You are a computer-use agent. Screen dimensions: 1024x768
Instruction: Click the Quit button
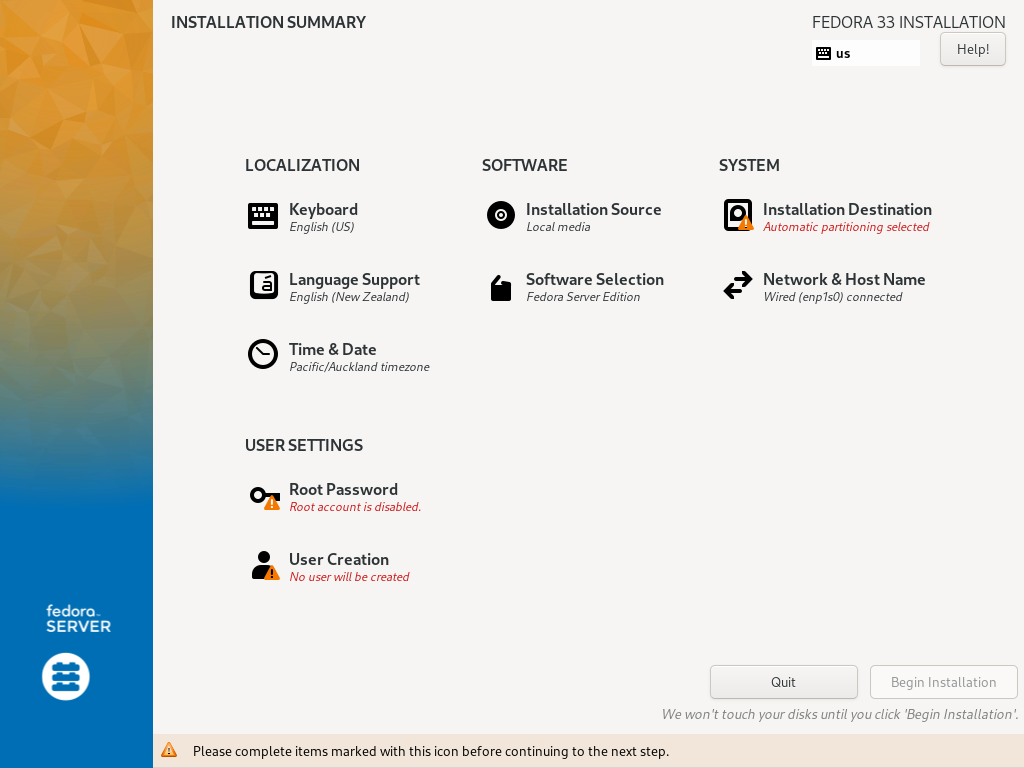tap(783, 682)
